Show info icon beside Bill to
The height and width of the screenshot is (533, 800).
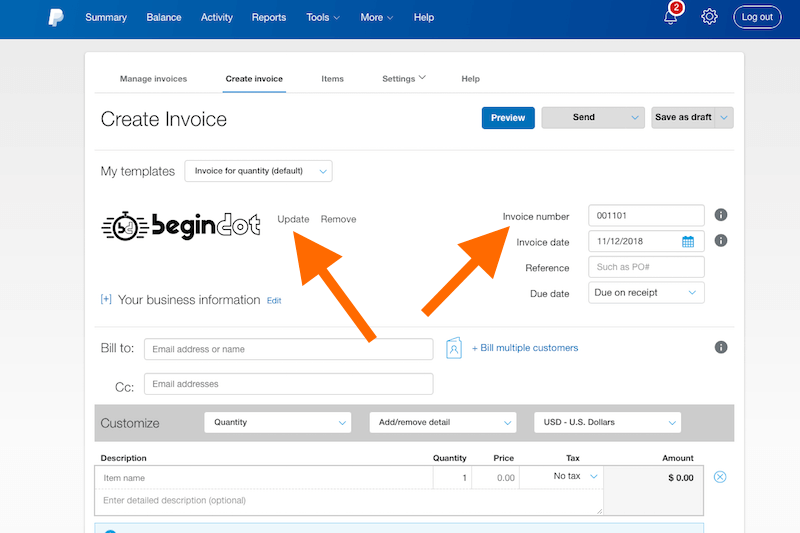point(720,347)
